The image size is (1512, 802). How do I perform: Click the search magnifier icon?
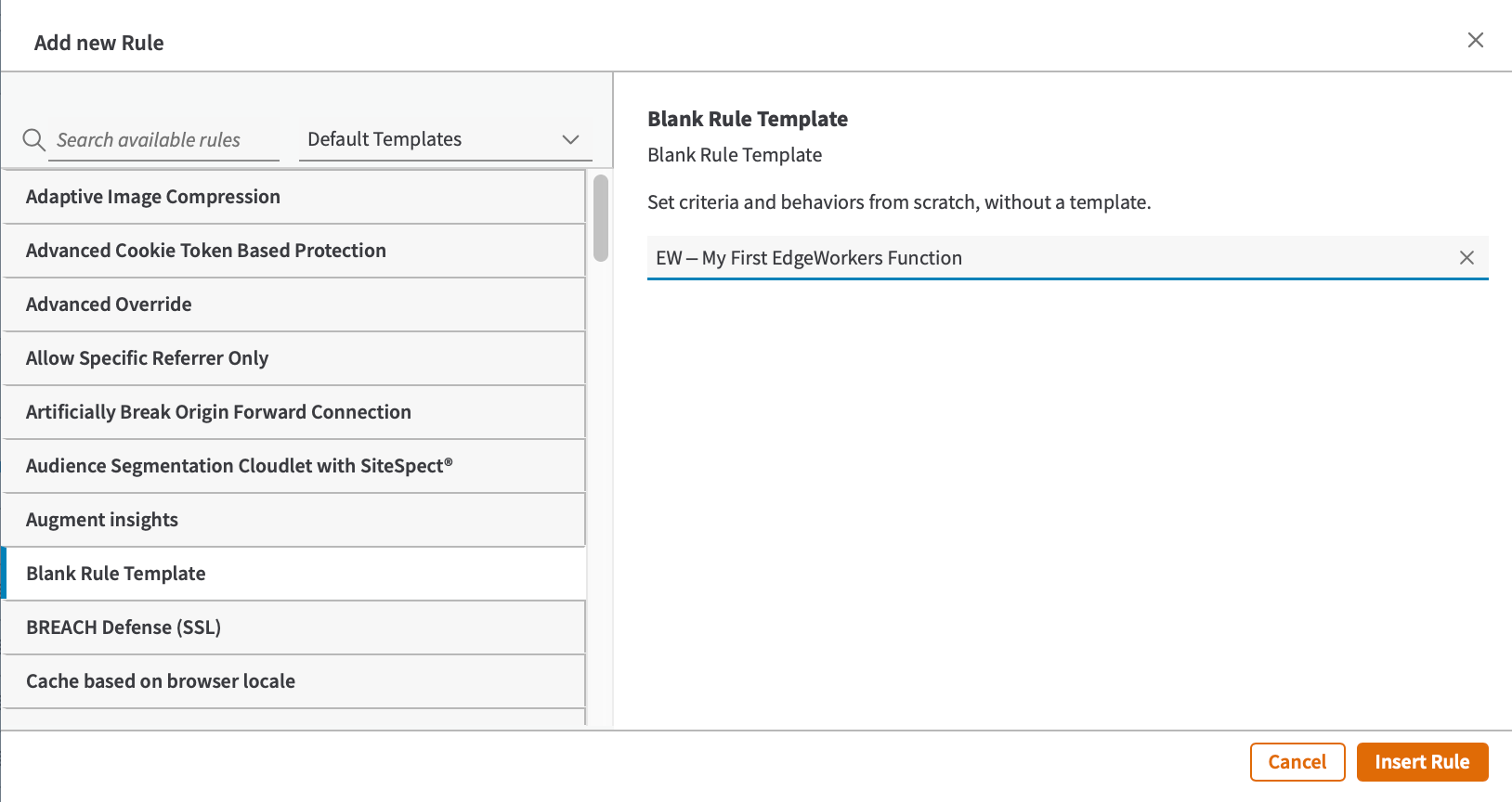point(33,140)
